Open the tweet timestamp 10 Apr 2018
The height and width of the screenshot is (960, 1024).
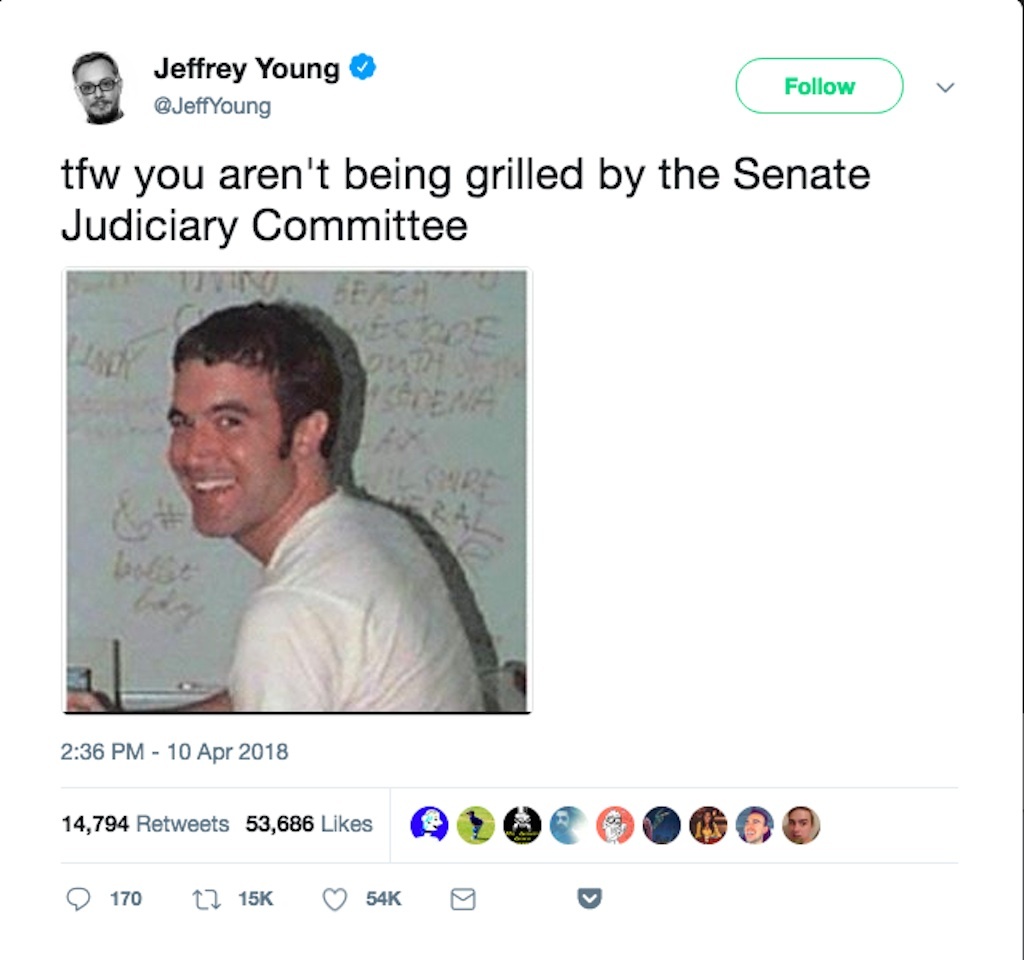[x=174, y=752]
